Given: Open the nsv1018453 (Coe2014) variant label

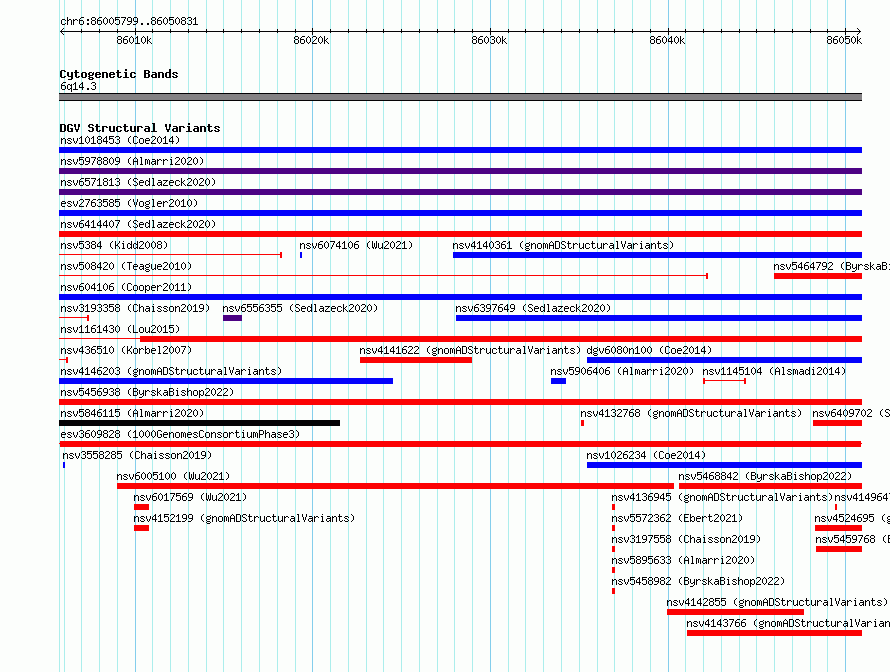Looking at the screenshot, I should tap(120, 140).
